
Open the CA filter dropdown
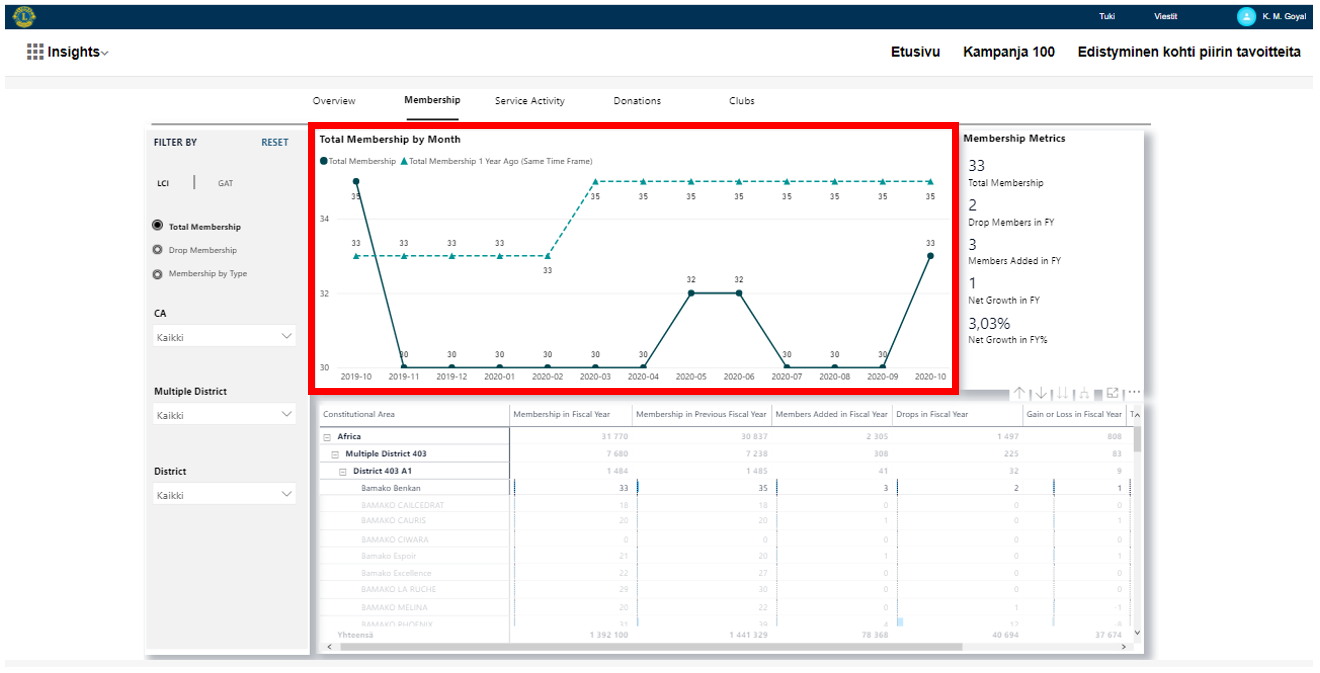tap(224, 337)
